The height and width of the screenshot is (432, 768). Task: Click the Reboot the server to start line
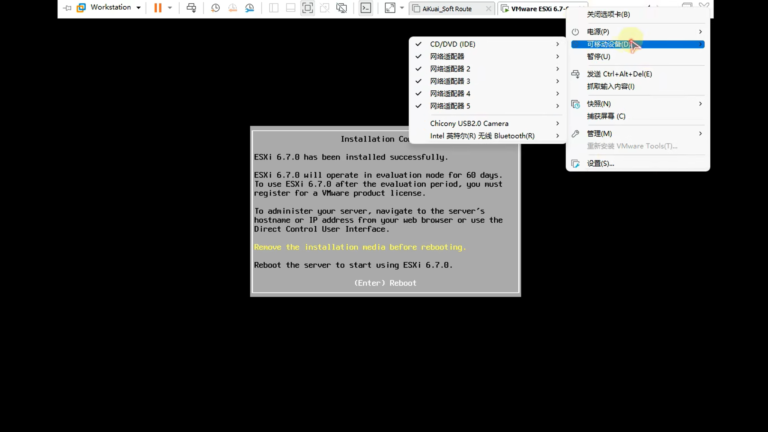pos(353,265)
